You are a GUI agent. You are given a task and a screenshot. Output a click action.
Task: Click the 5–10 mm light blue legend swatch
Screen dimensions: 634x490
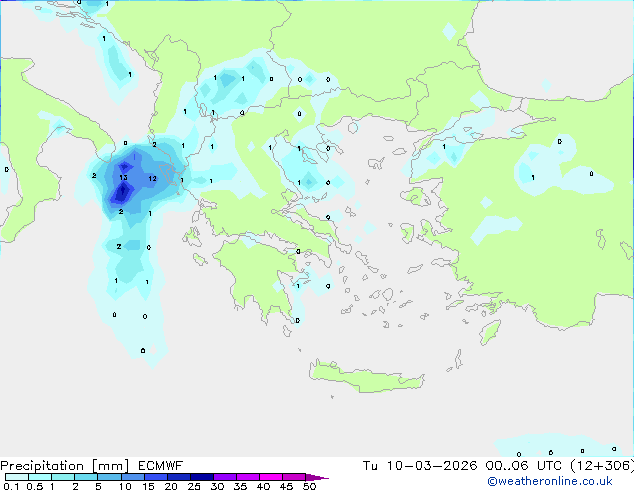click(x=109, y=477)
